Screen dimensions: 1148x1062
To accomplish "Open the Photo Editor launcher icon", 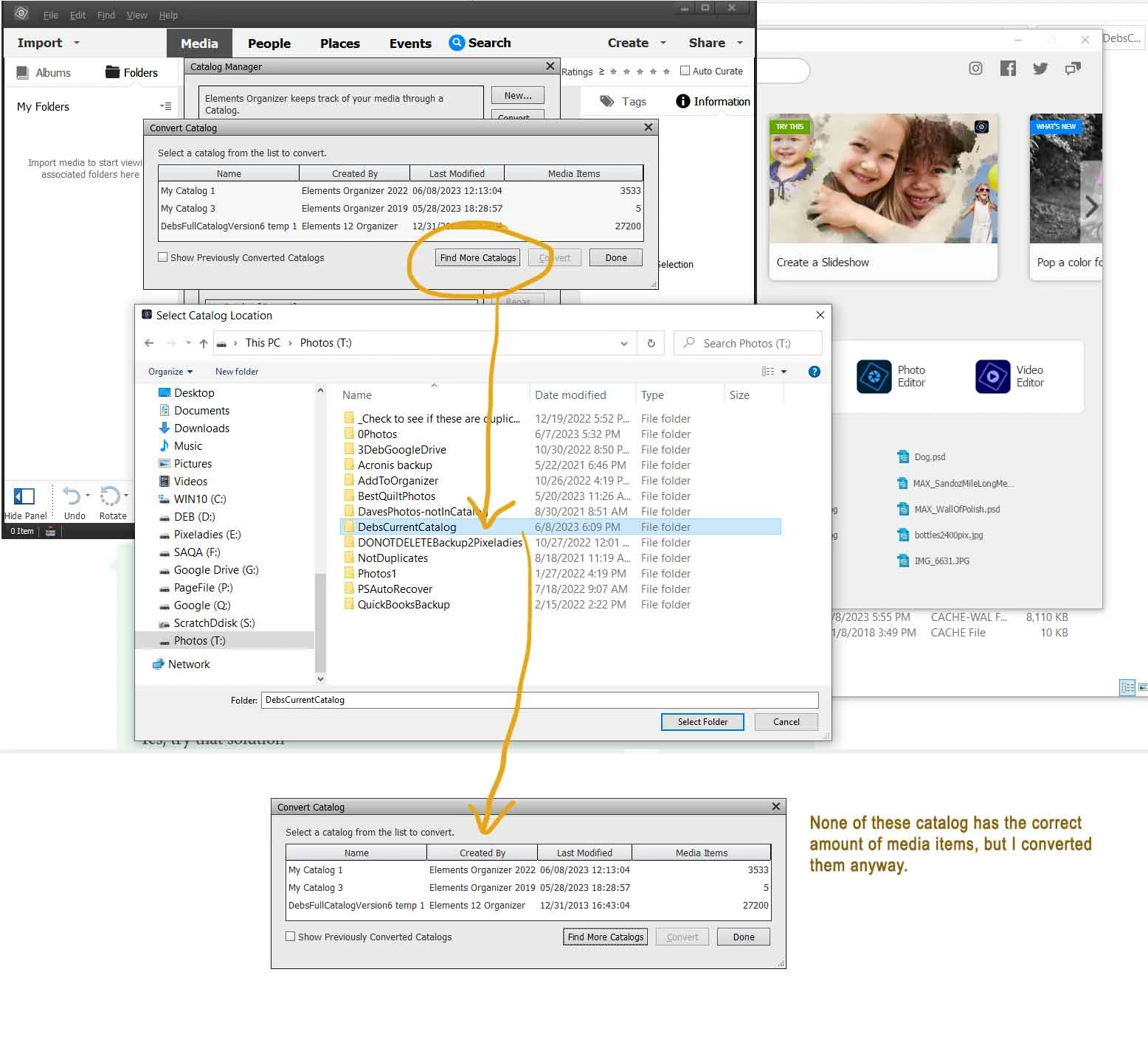I will coord(874,376).
